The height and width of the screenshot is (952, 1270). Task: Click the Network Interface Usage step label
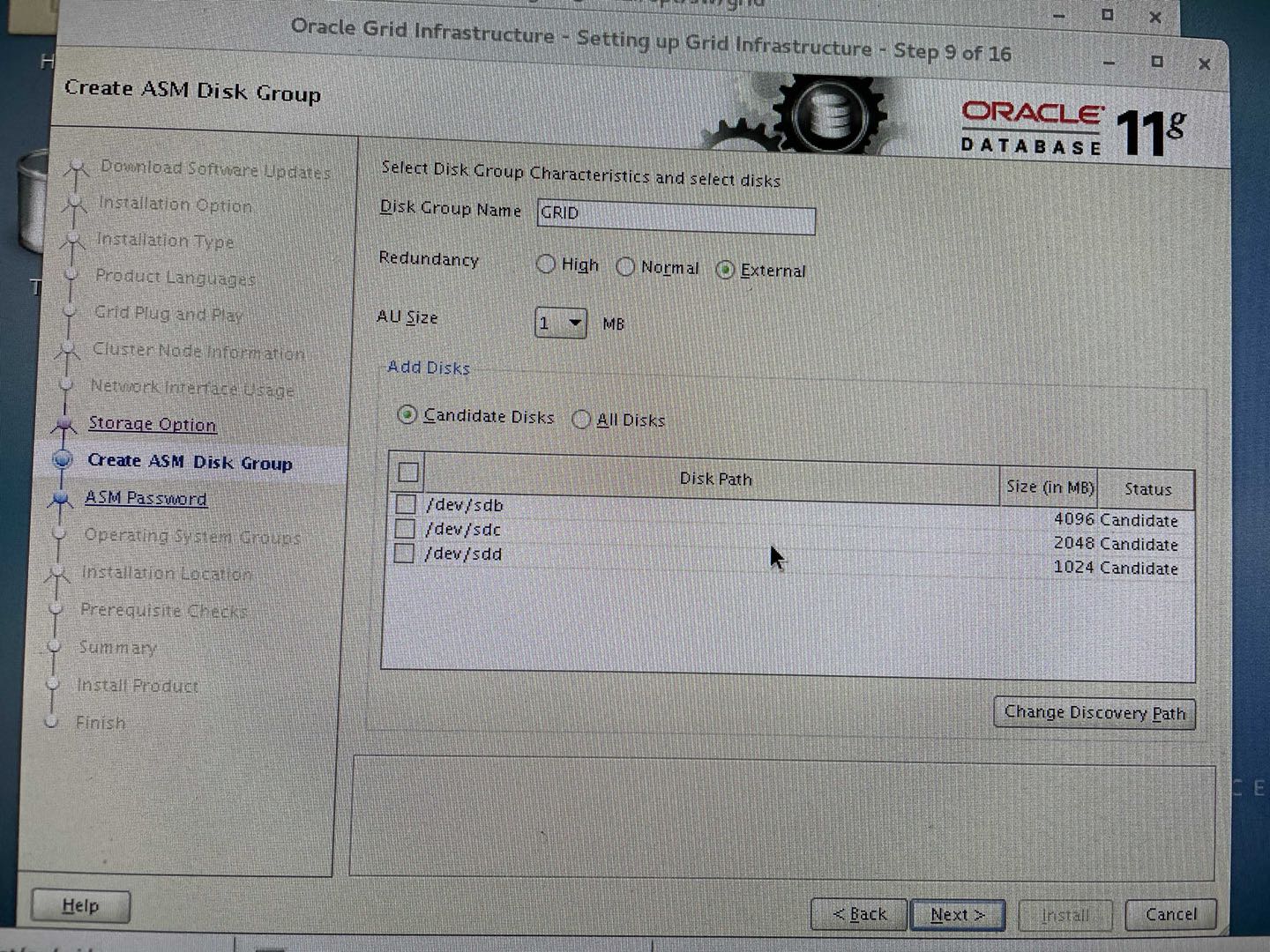pyautogui.click(x=192, y=388)
